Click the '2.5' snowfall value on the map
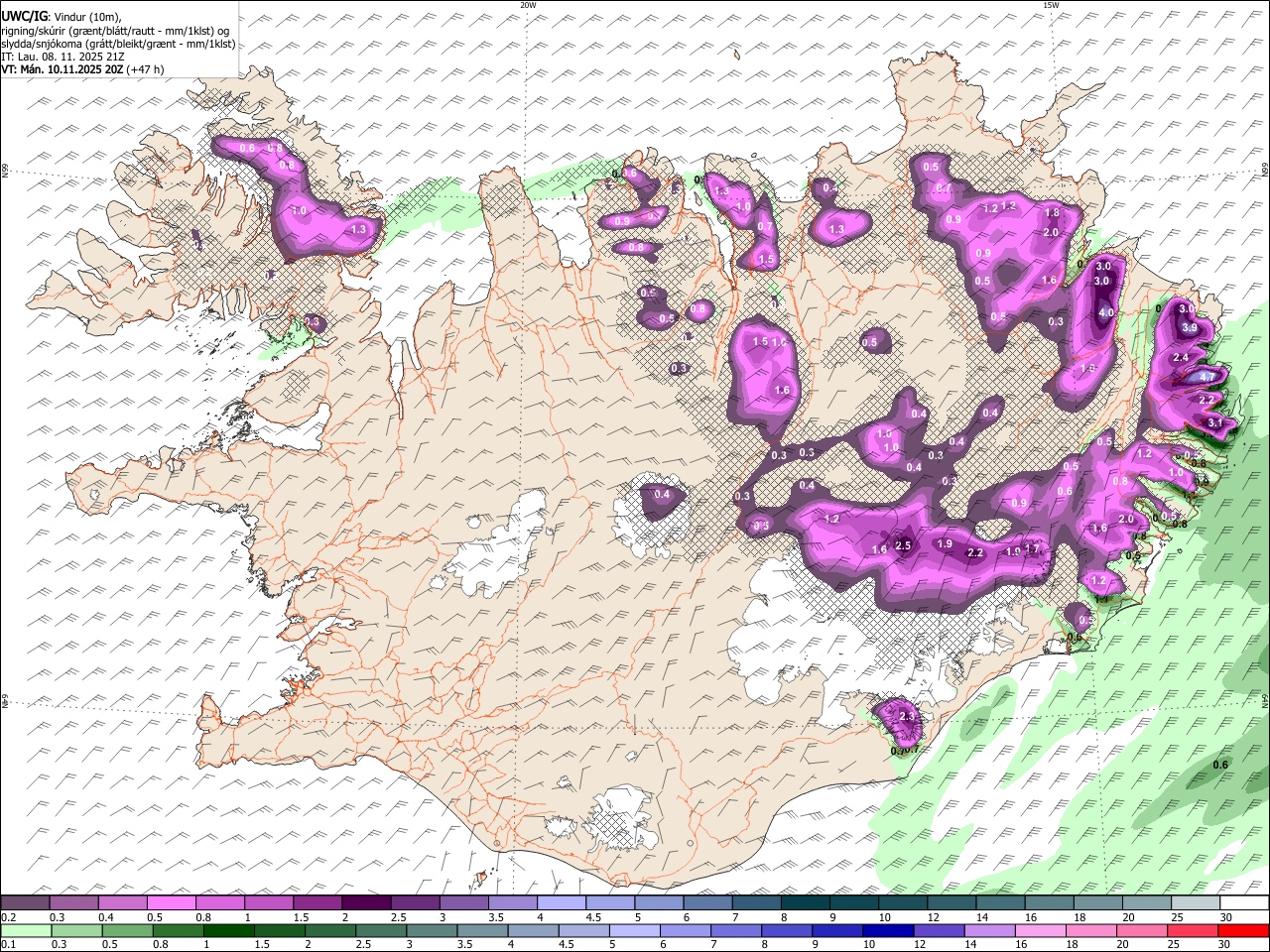This screenshot has height=952, width=1270. click(x=903, y=545)
